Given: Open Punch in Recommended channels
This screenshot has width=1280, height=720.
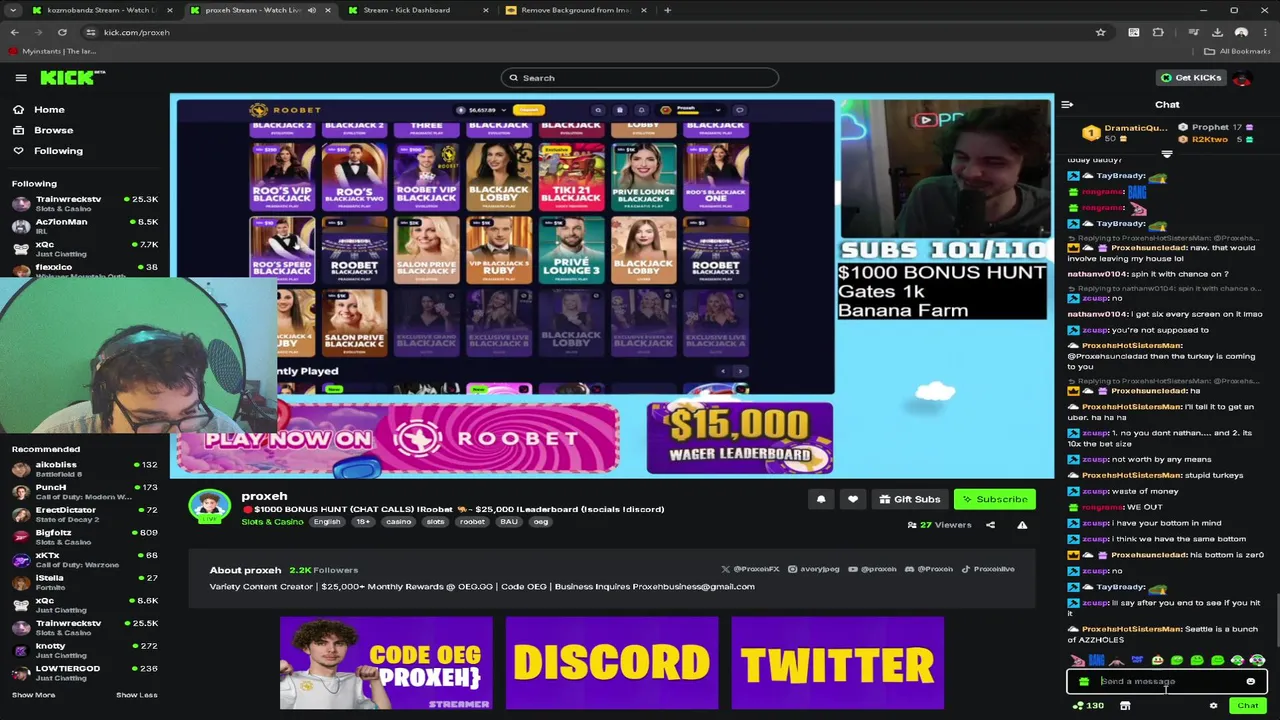Looking at the screenshot, I should click(x=85, y=491).
